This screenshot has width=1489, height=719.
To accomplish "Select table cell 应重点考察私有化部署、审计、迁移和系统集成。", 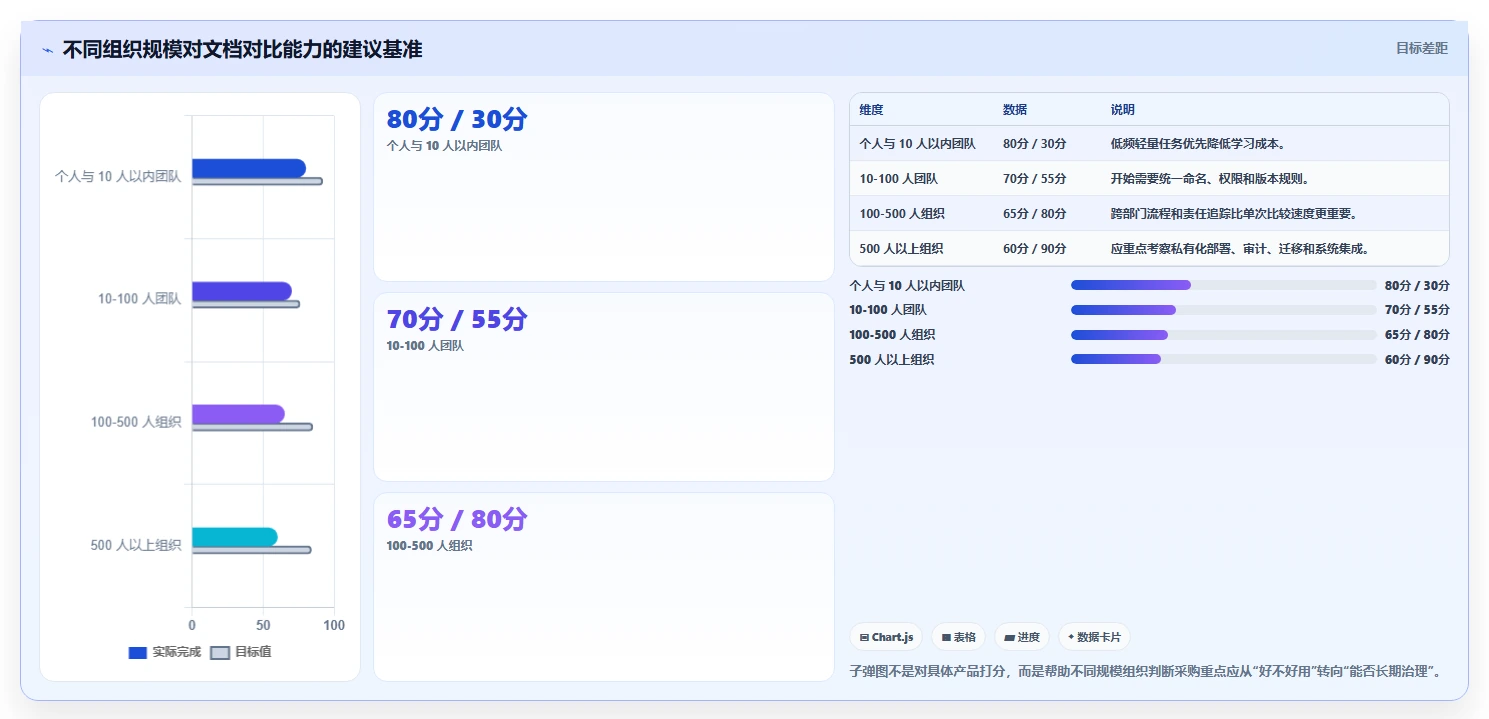I will click(1240, 249).
